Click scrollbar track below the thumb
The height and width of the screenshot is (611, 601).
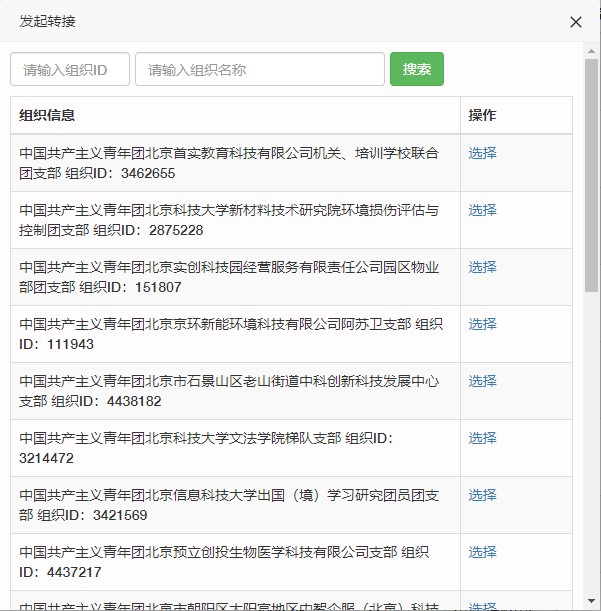click(591, 450)
